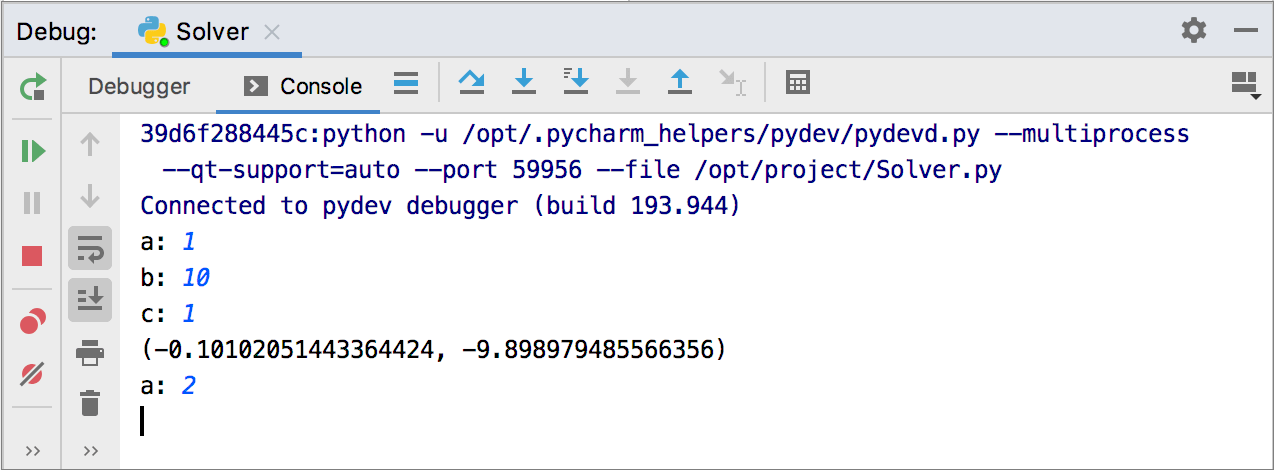
Task: Click Step Into My Code button
Action: (575, 82)
